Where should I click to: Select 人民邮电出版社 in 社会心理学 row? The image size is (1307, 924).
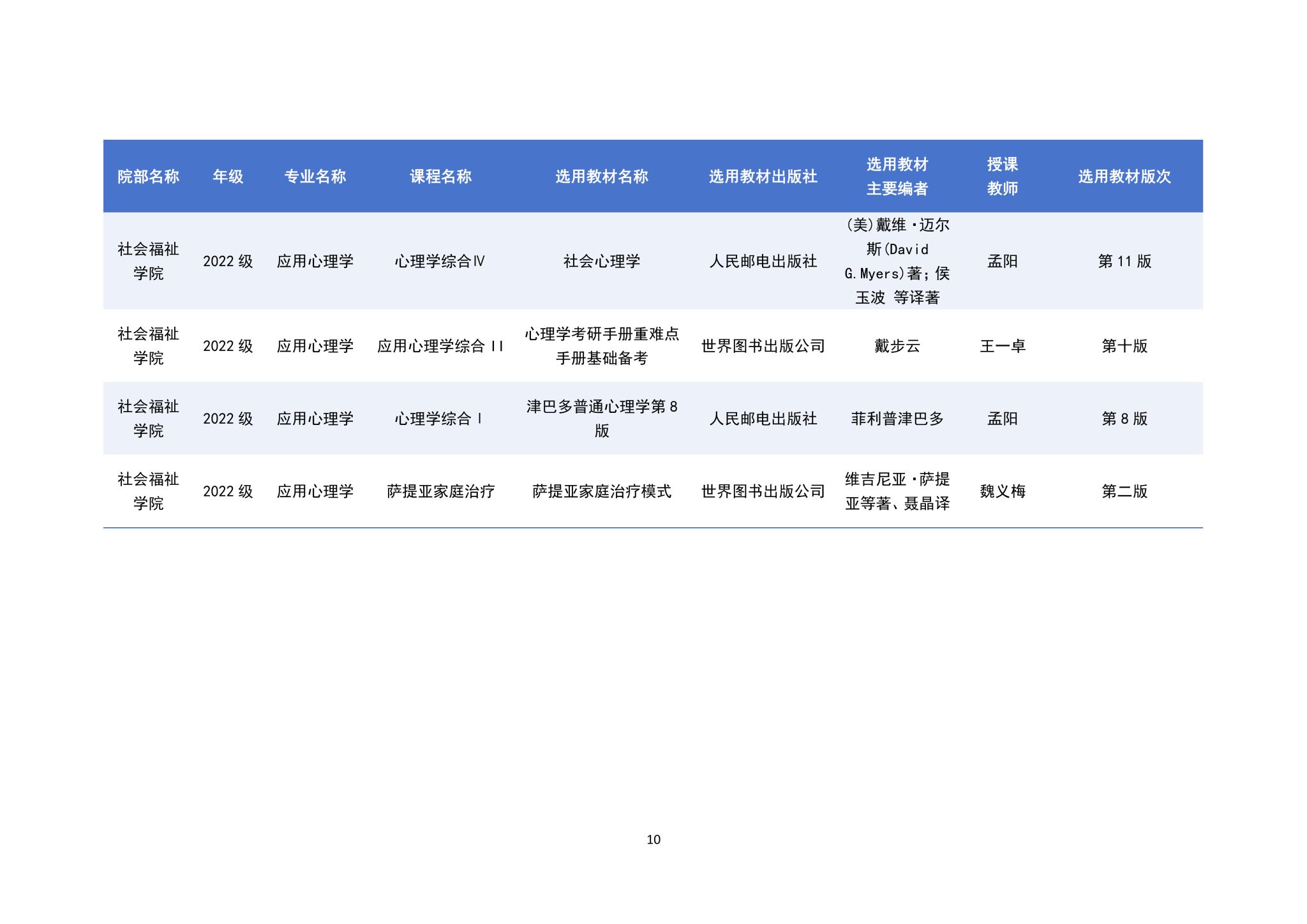pos(763,262)
